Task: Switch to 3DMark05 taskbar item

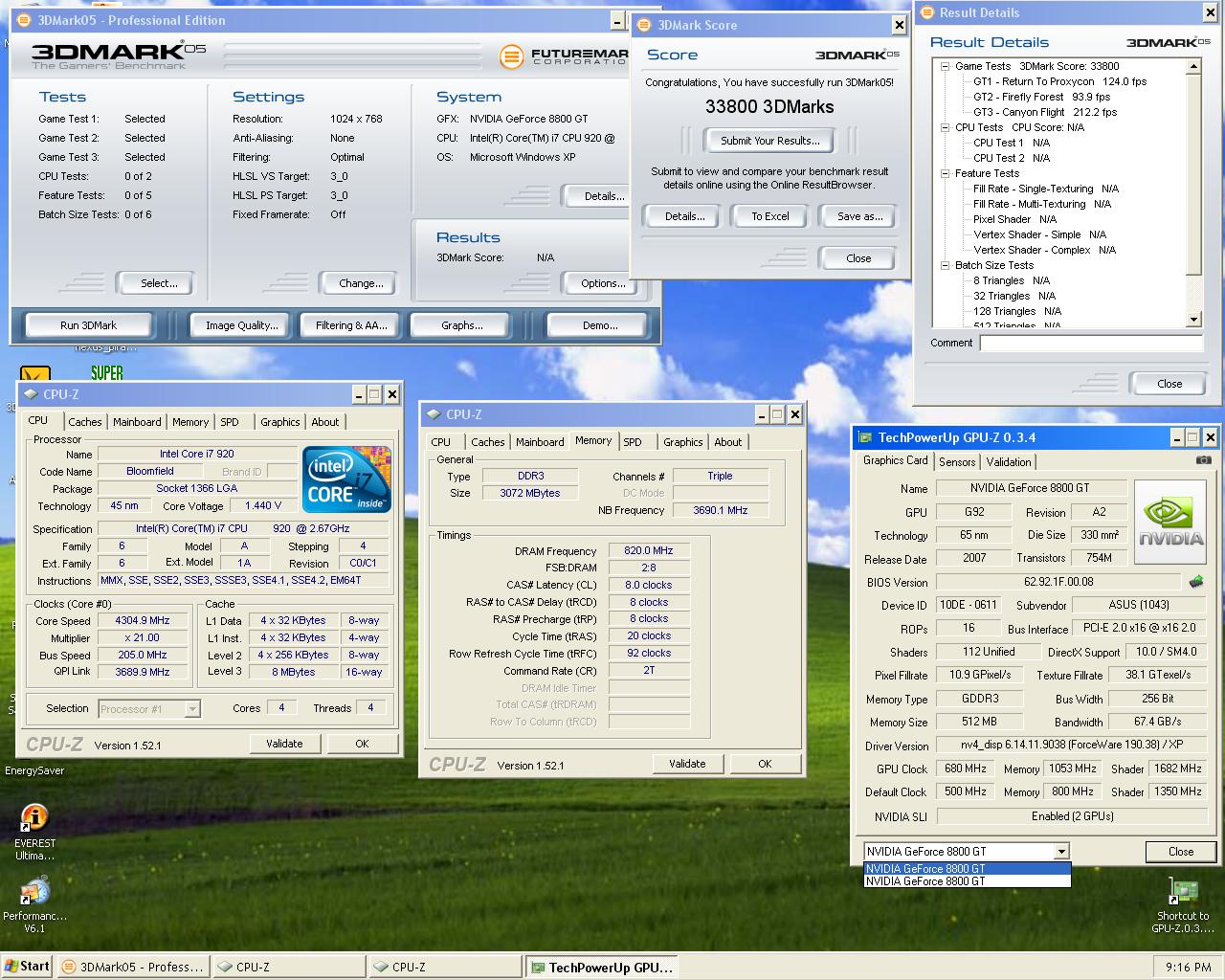Action: (132, 968)
